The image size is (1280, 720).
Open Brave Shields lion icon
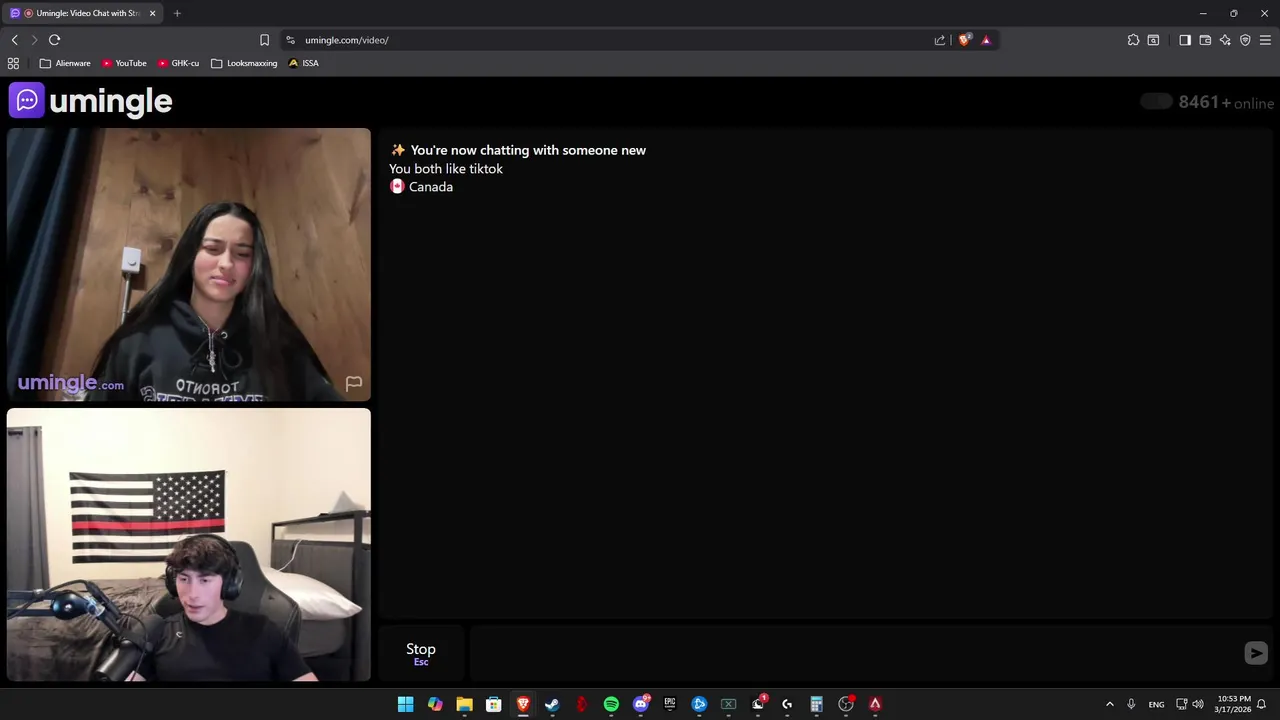pyautogui.click(x=964, y=40)
